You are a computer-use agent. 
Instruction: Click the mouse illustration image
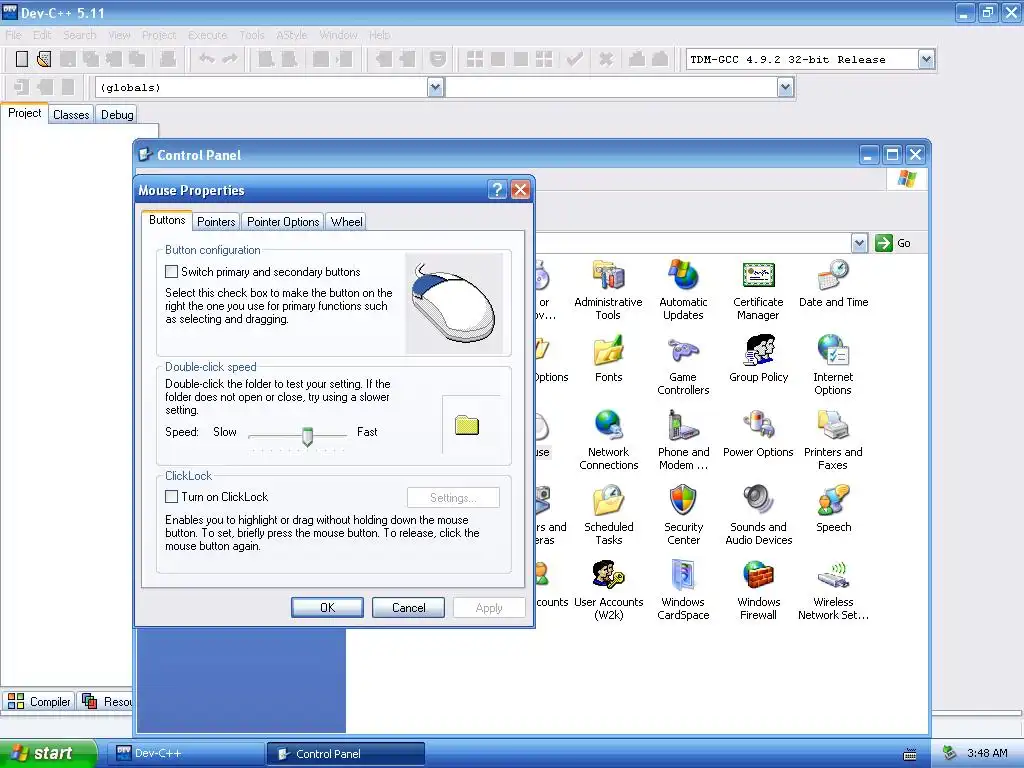coord(454,303)
